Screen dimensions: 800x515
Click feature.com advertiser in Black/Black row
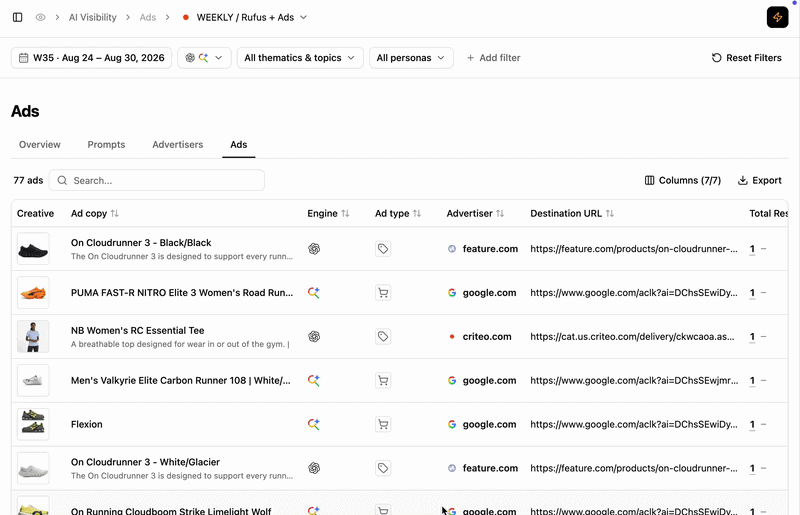point(490,249)
